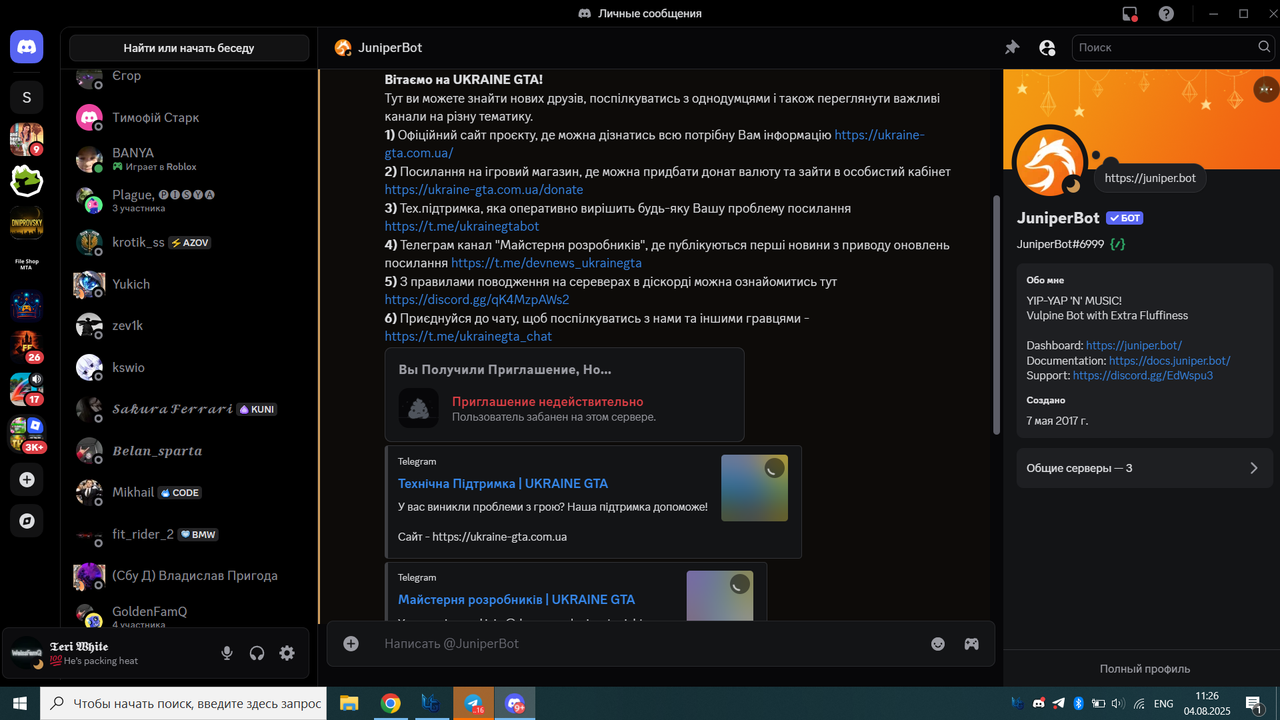The image size is (1280, 720).
Task: Add a server with the plus icon
Action: pos(27,480)
